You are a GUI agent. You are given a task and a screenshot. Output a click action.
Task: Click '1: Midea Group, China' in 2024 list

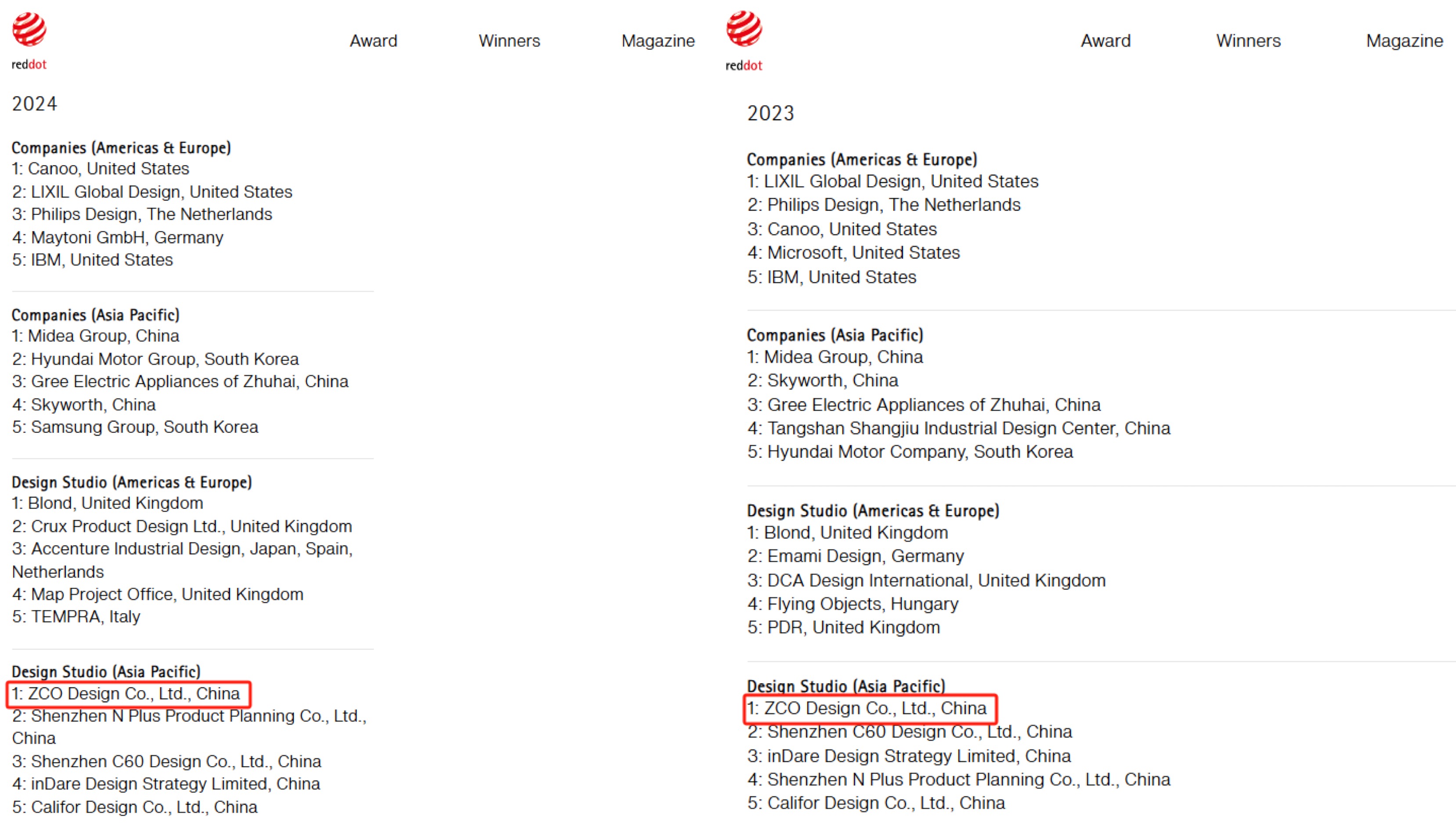pos(95,336)
